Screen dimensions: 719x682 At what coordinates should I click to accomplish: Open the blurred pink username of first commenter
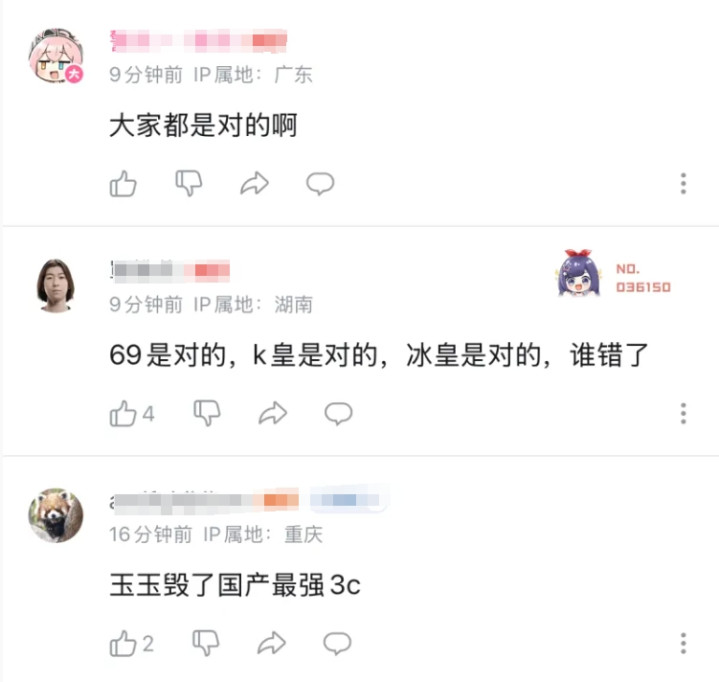(199, 40)
